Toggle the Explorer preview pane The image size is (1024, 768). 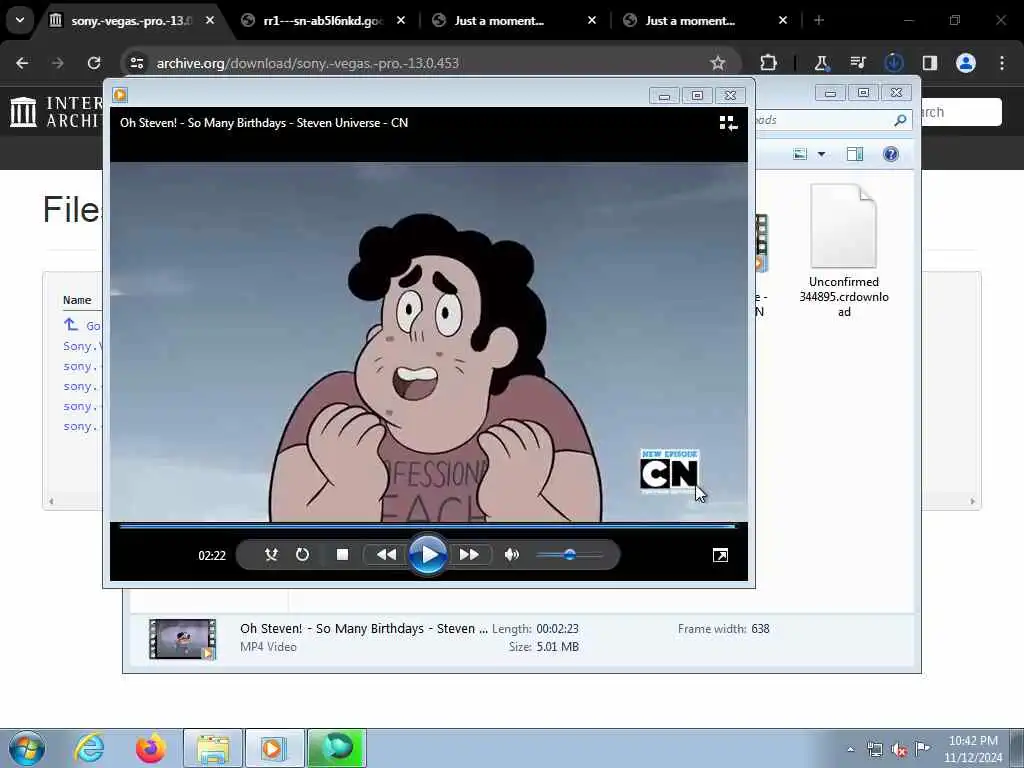[x=855, y=154]
